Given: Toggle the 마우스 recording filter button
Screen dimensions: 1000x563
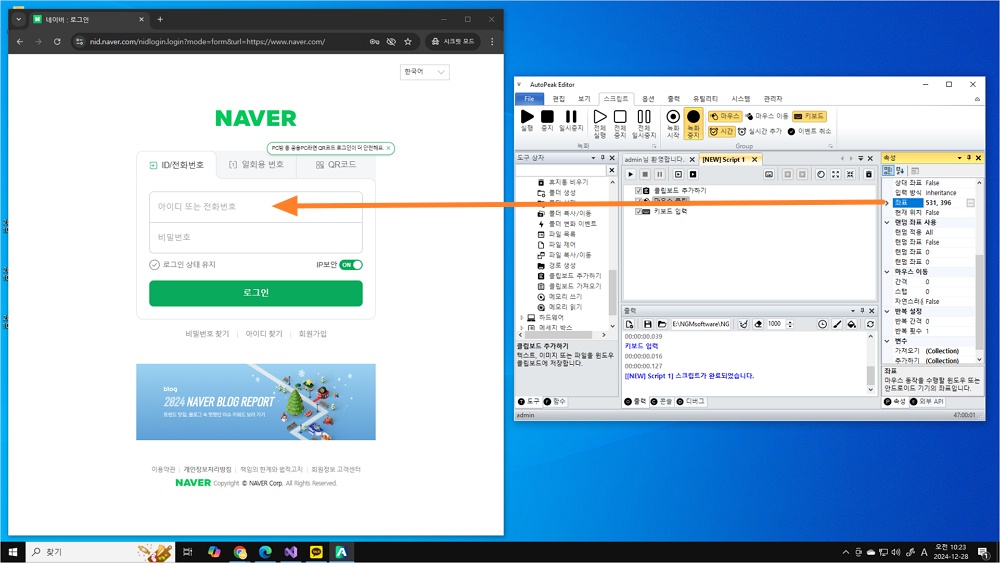Looking at the screenshot, I should [724, 116].
